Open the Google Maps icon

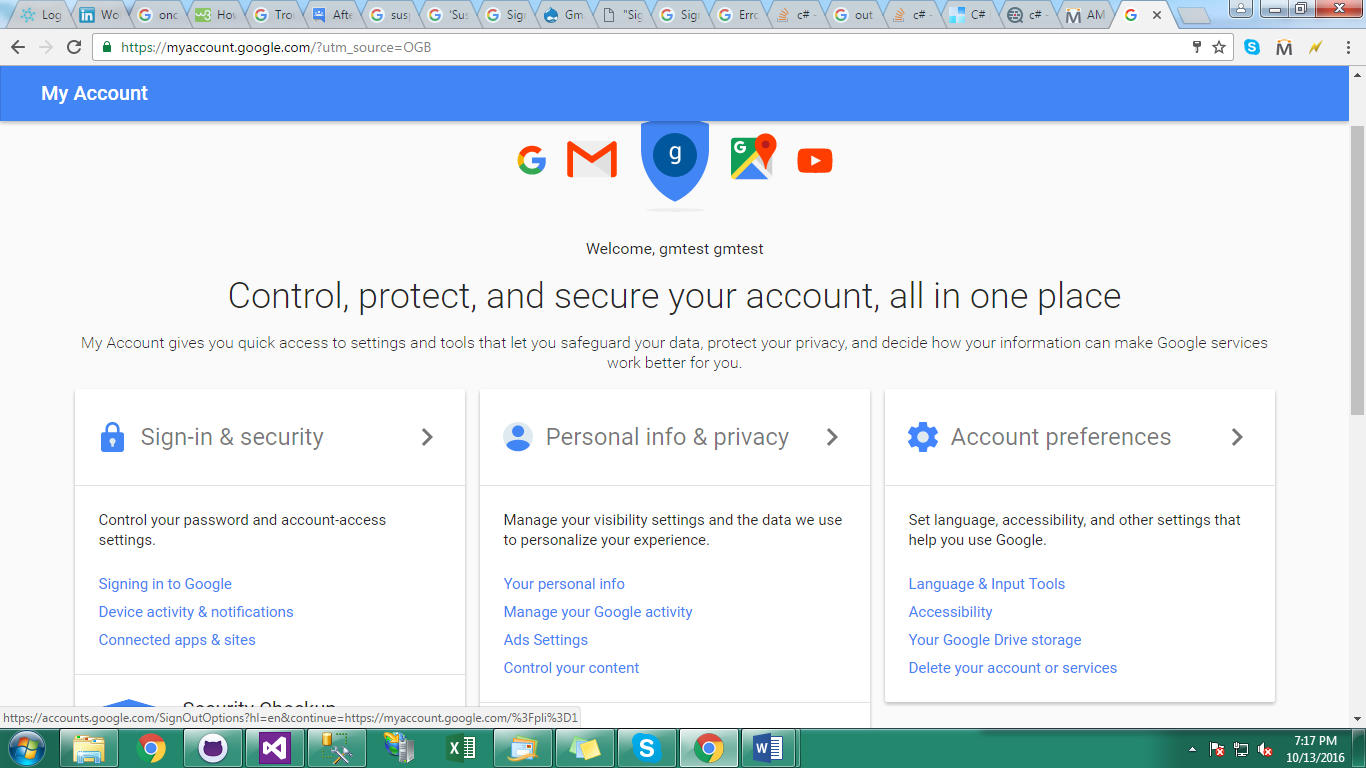[753, 158]
